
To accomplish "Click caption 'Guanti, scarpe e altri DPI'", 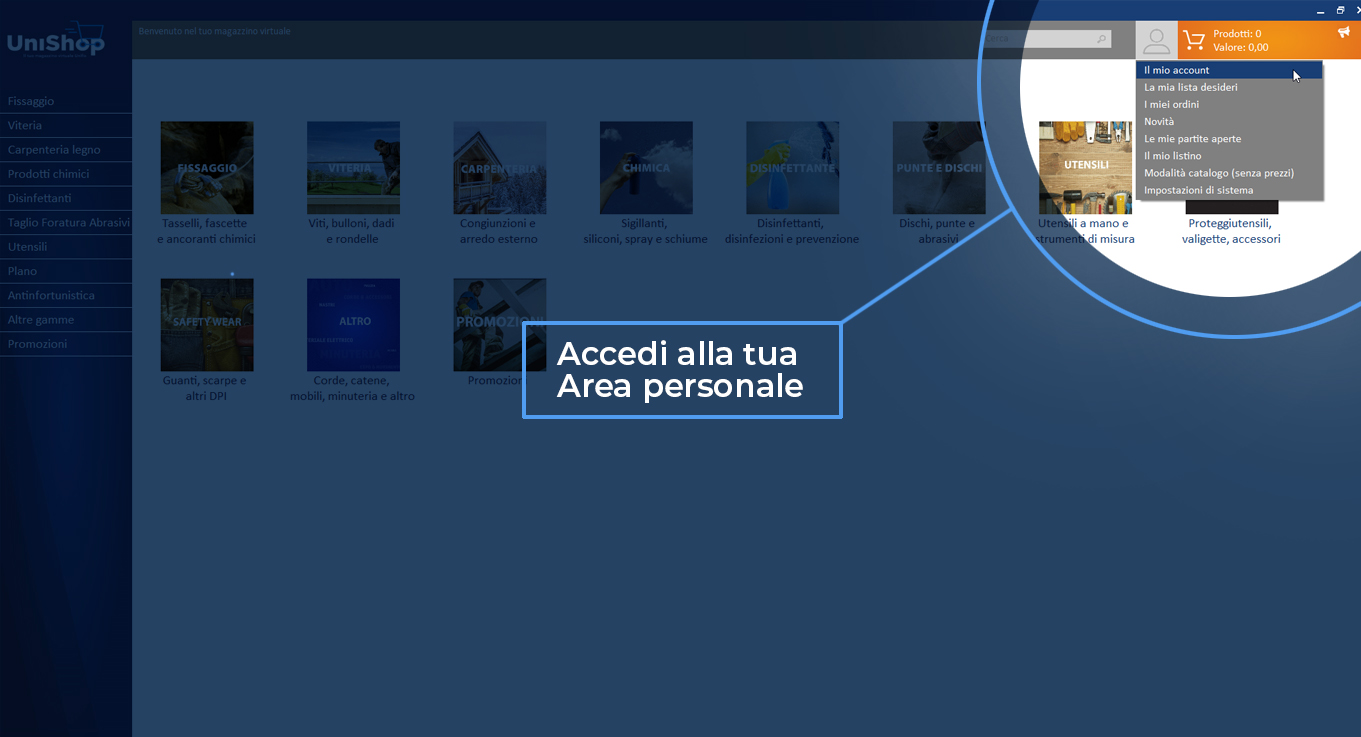I will coord(205,388).
